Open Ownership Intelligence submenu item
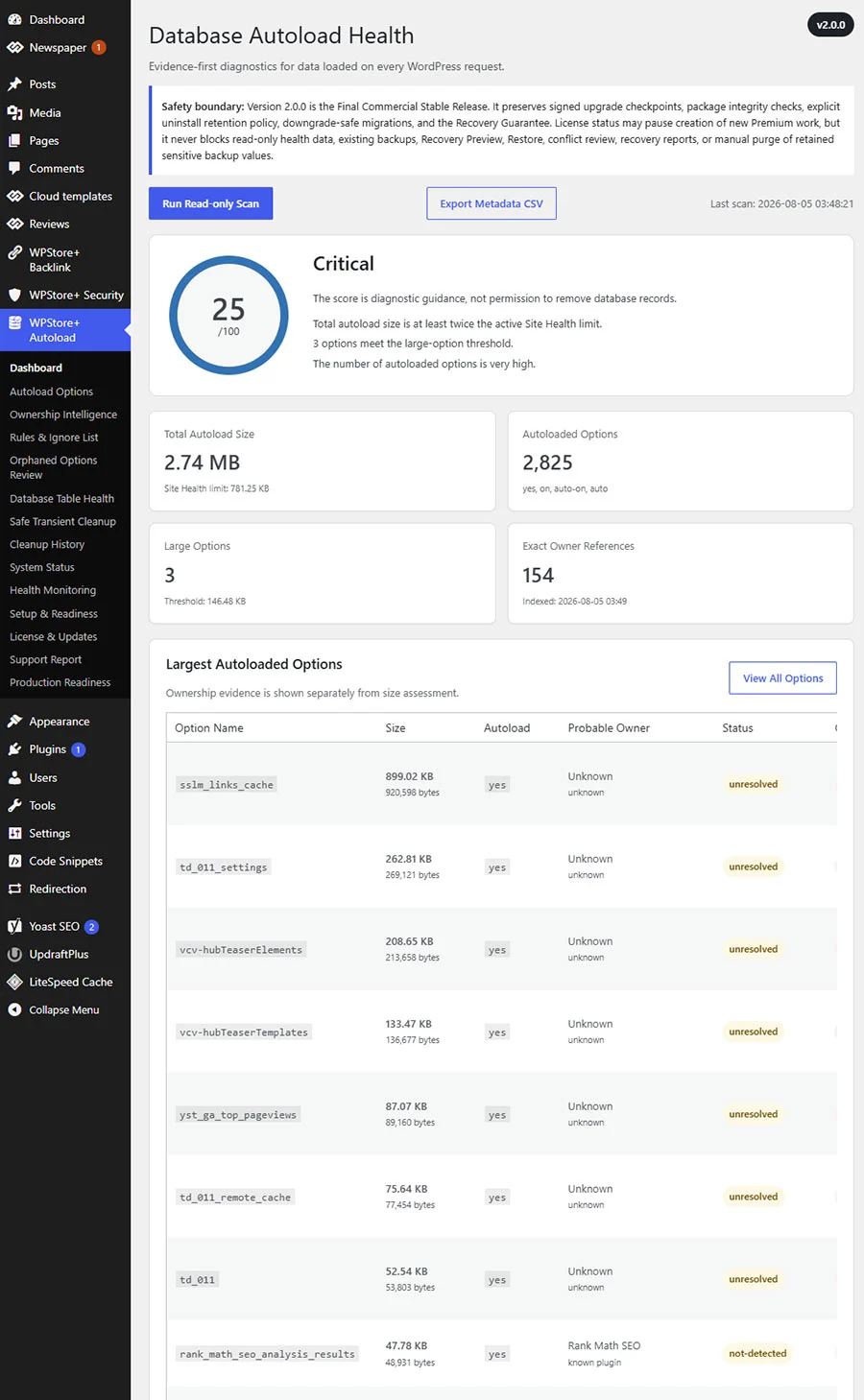The height and width of the screenshot is (1400, 864). click(x=63, y=415)
